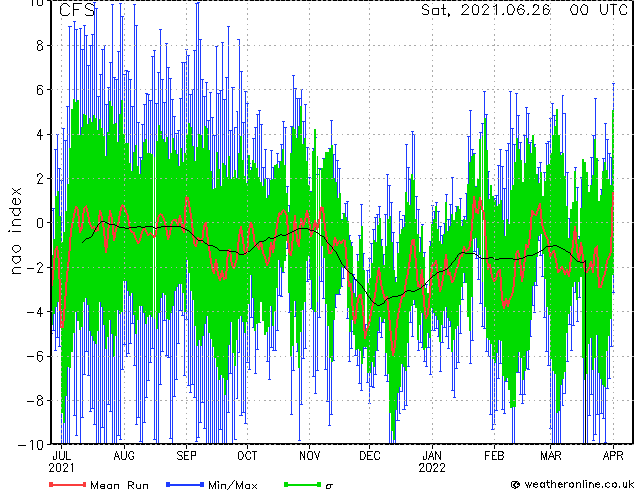Click the 'Min/Max' legend label
The height and width of the screenshot is (490, 634).
point(233,485)
